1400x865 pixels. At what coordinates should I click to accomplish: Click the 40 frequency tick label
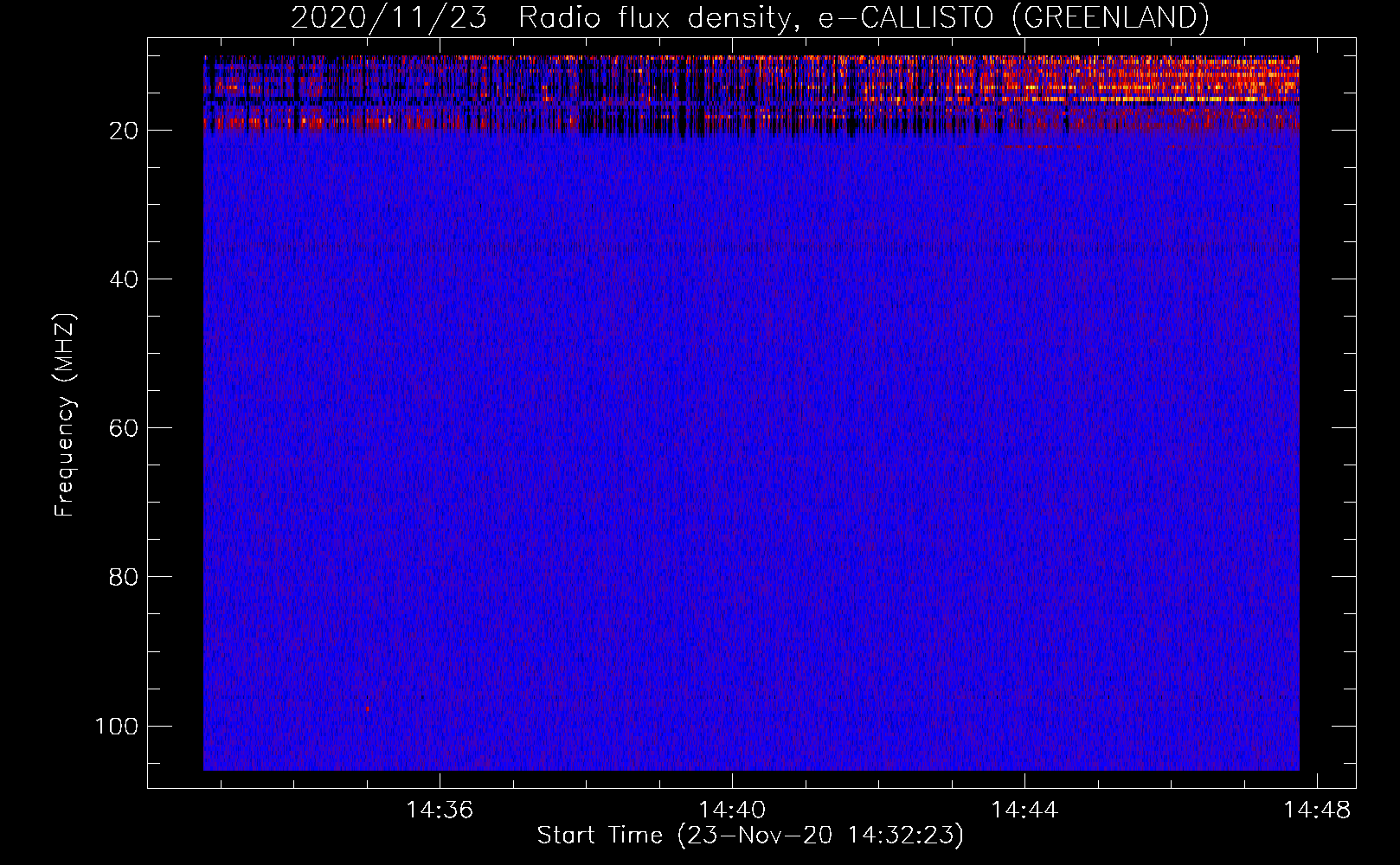pos(124,279)
